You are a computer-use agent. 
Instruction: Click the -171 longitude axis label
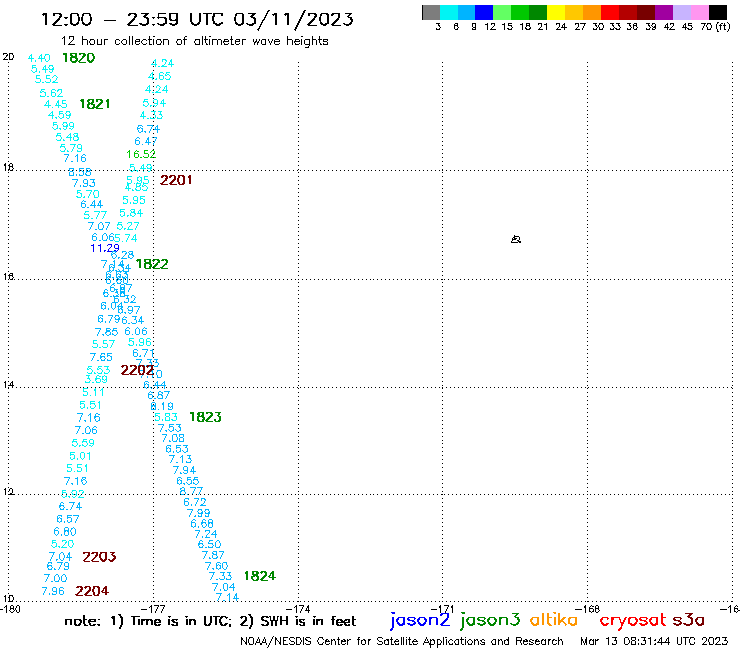[442, 609]
